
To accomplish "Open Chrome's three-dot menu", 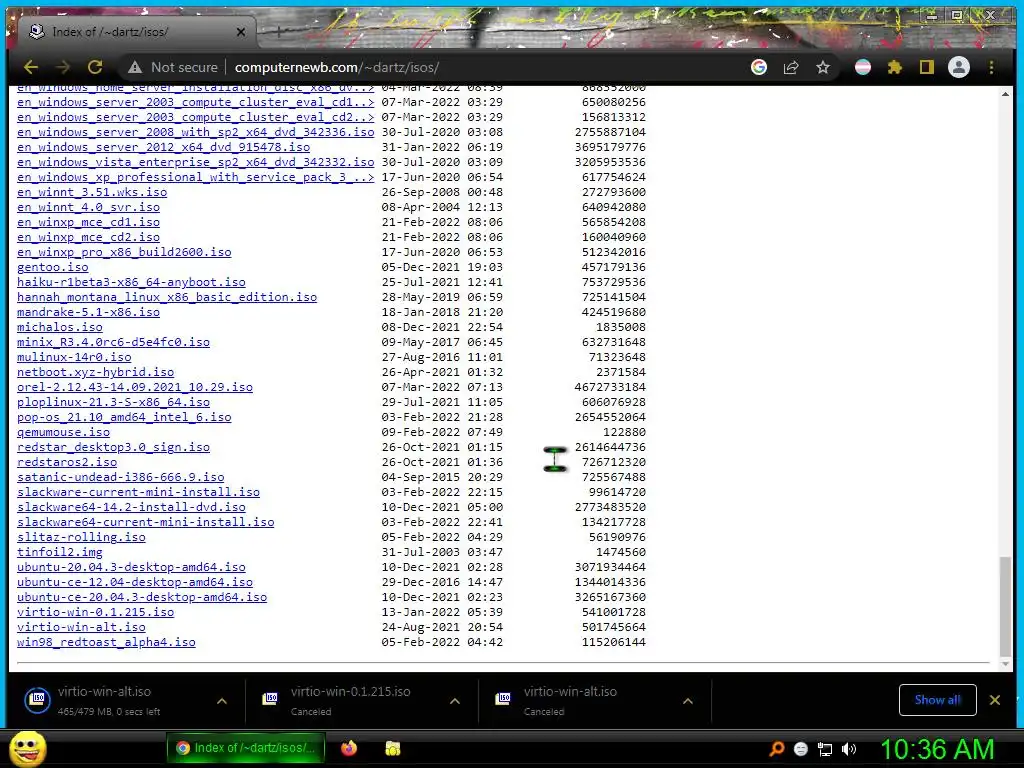I will coord(991,67).
